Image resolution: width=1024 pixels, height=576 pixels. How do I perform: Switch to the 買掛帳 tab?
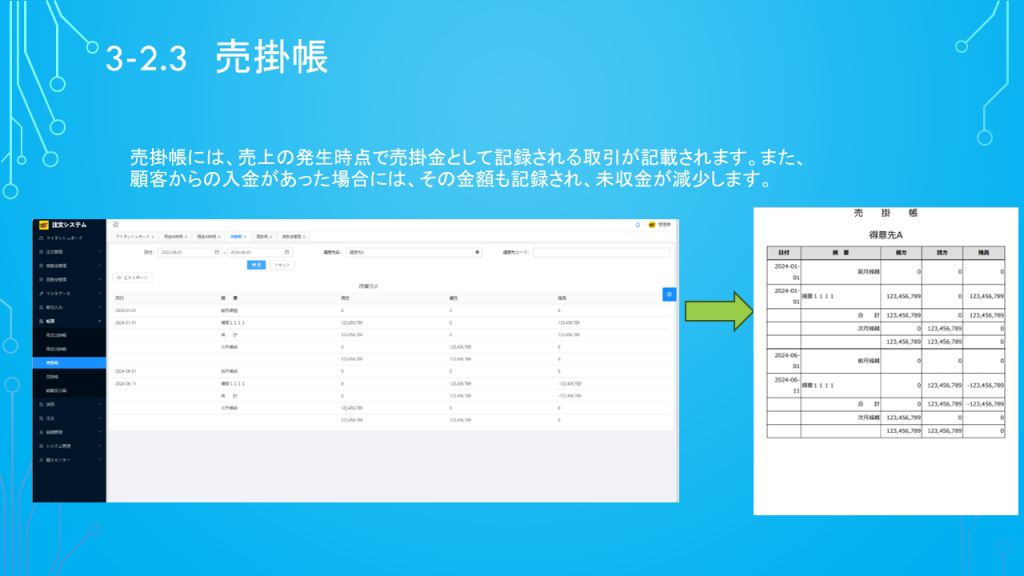click(262, 236)
